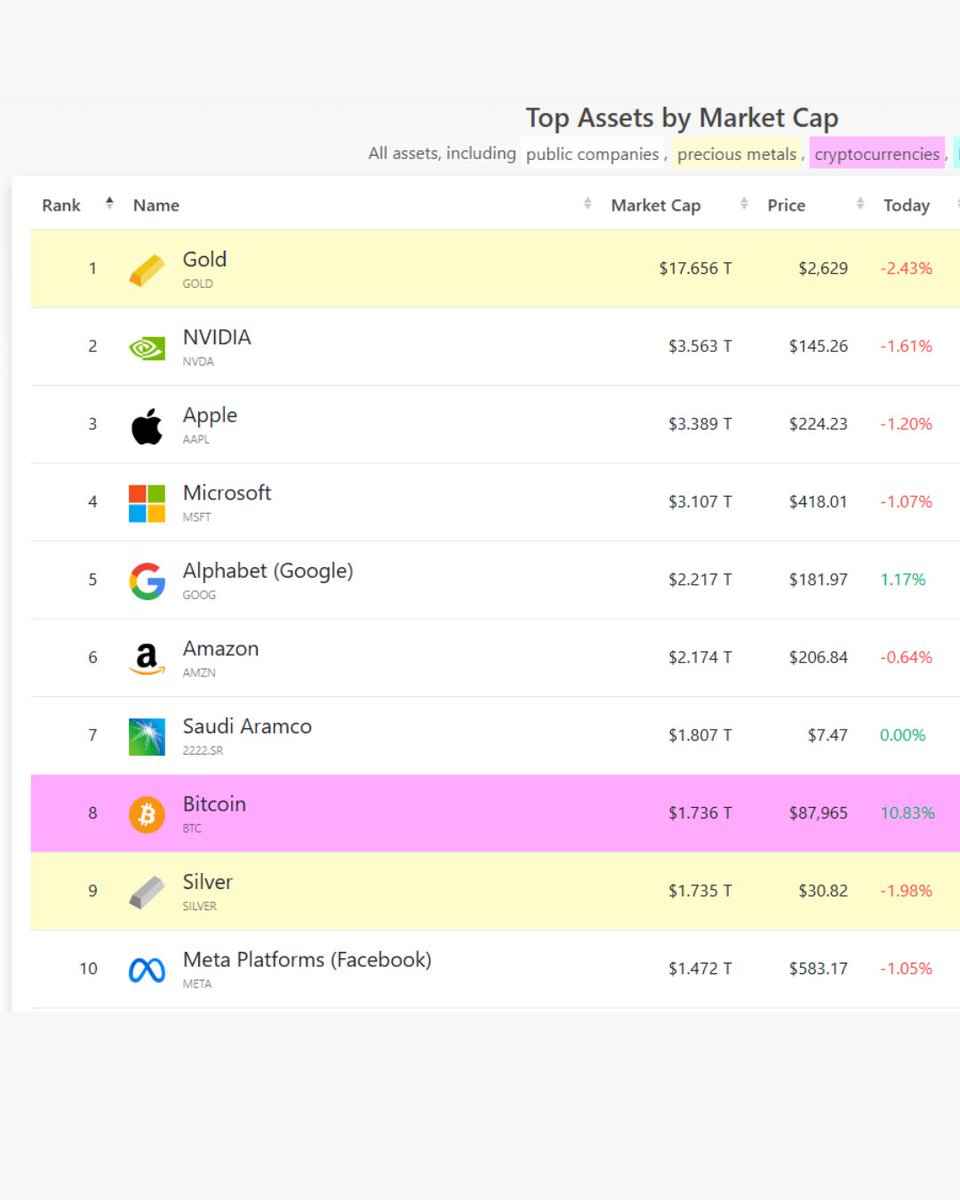Click the 2222.SR ticker symbol
The height and width of the screenshot is (1200, 960).
click(205, 750)
